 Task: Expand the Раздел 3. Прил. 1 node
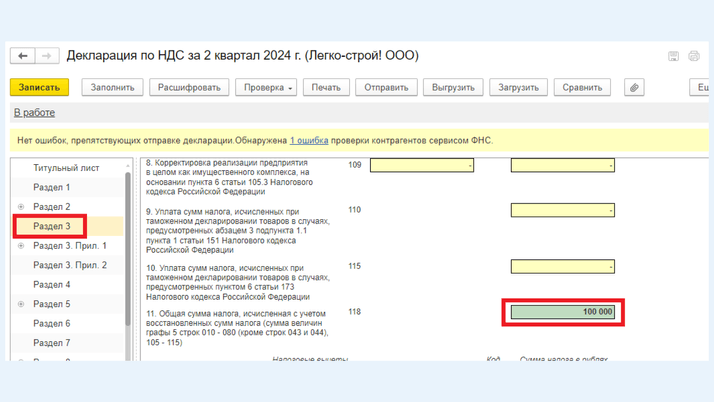(21, 246)
